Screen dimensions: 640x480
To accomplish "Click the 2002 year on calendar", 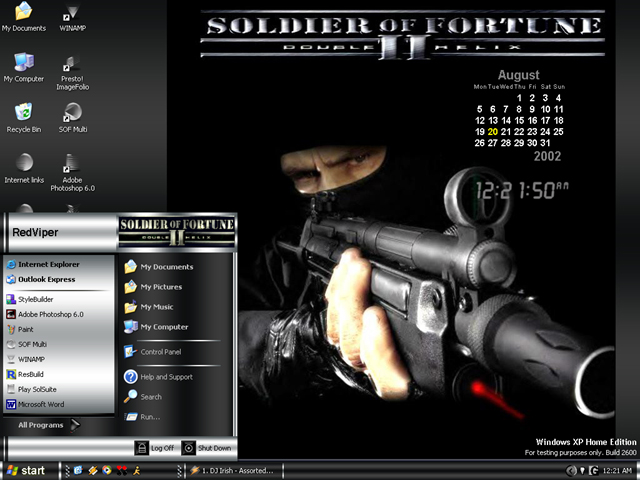I will [x=547, y=156].
